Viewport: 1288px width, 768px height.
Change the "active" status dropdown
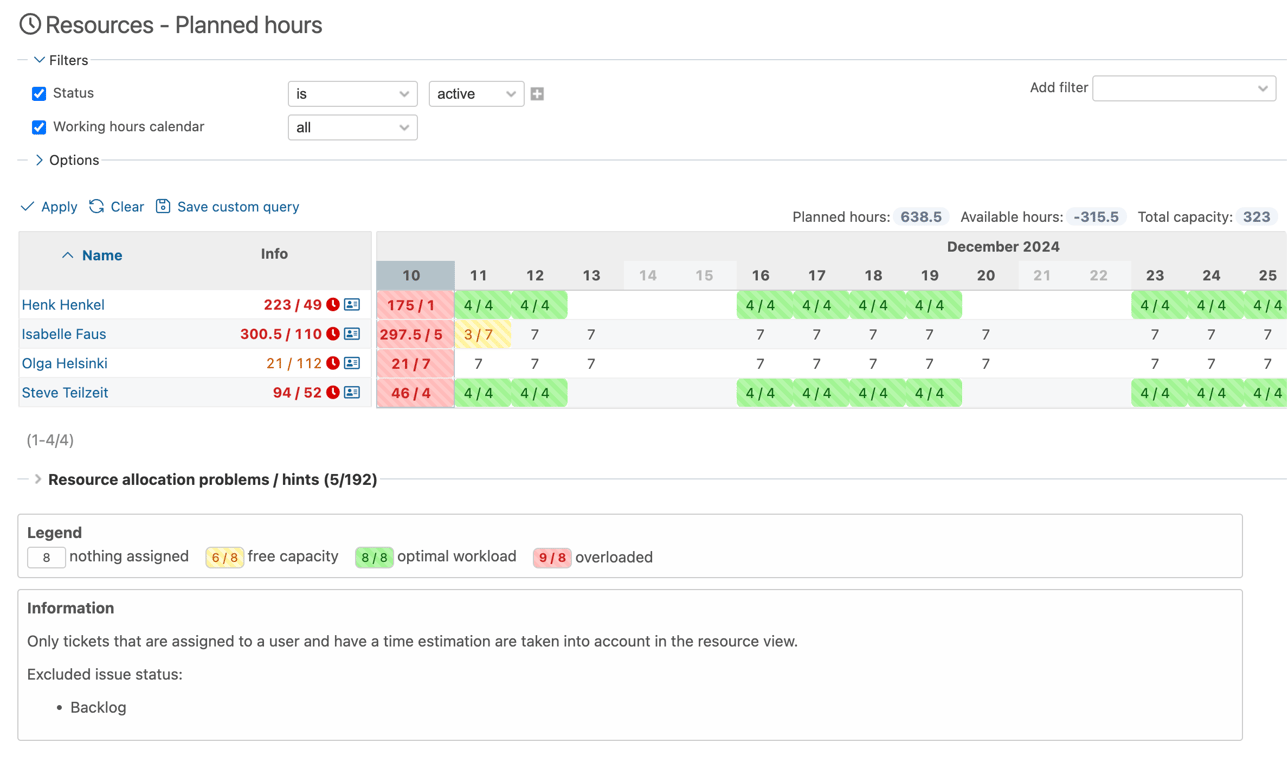(x=476, y=93)
